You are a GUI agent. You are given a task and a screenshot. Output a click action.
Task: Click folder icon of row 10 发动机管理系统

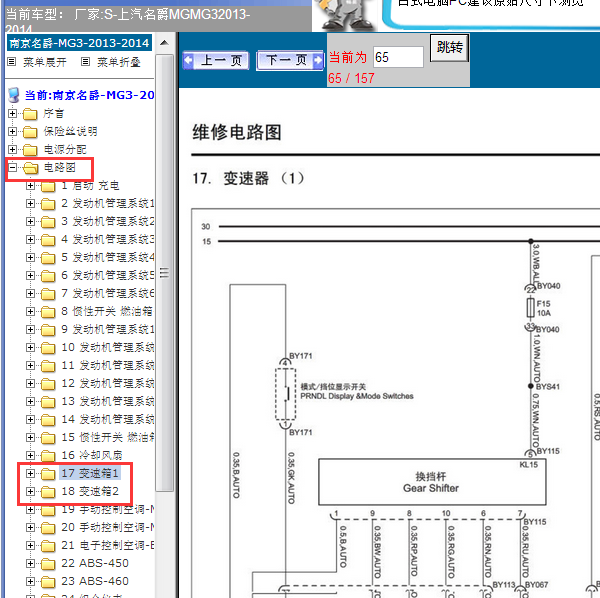(48, 348)
